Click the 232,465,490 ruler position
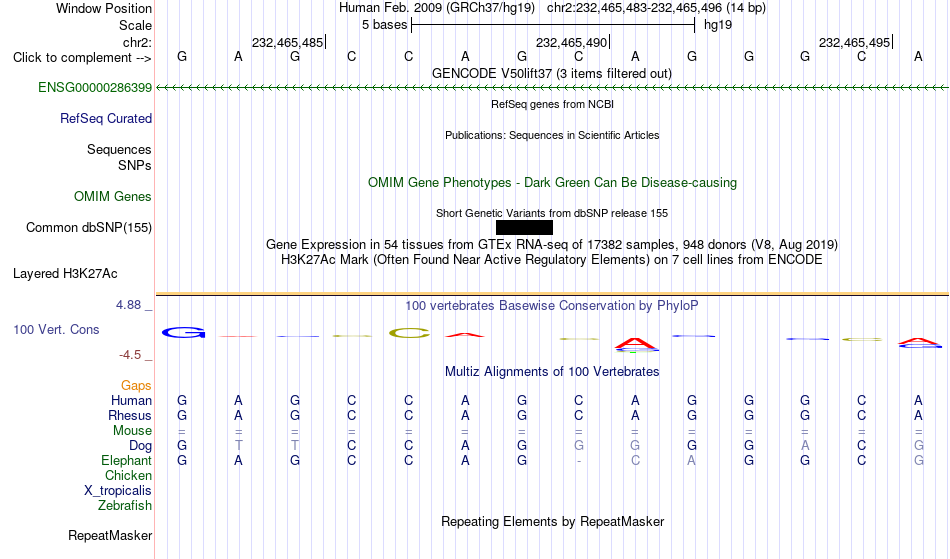Image resolution: width=950 pixels, height=559 pixels. click(x=571, y=42)
